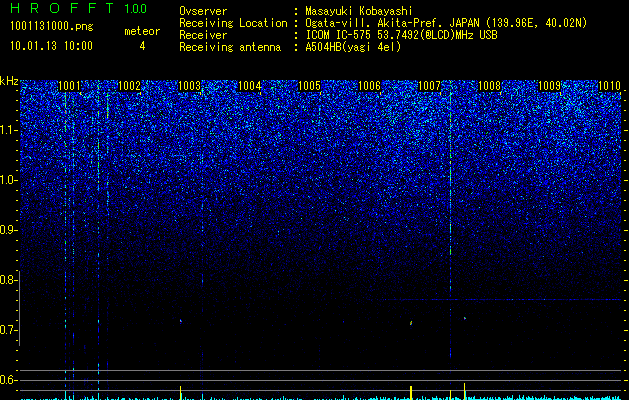Image resolution: width=629 pixels, height=400 pixels.
Task: Click the meteor label
Action: pyautogui.click(x=142, y=31)
